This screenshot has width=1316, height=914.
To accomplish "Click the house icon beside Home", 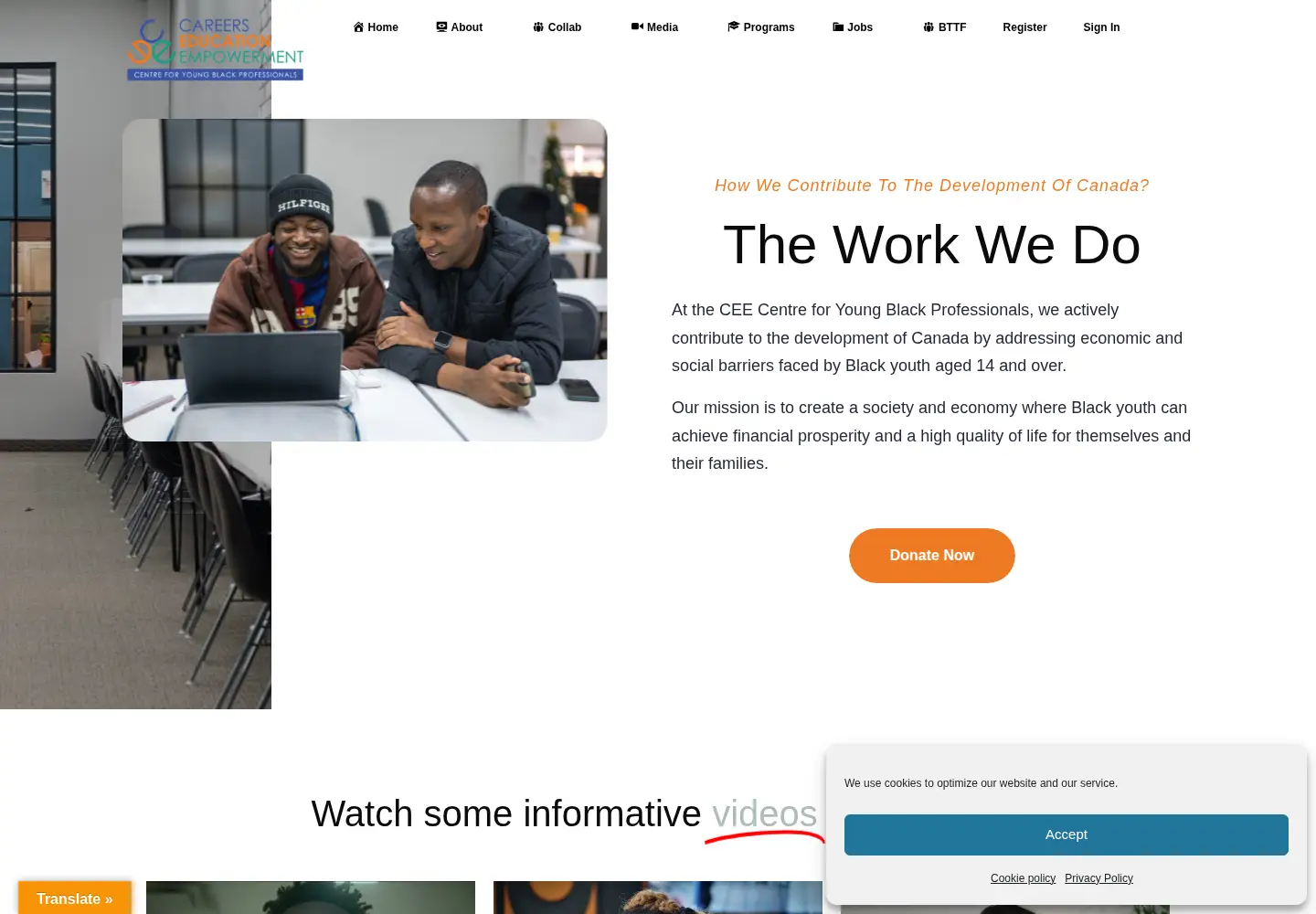I will (358, 27).
